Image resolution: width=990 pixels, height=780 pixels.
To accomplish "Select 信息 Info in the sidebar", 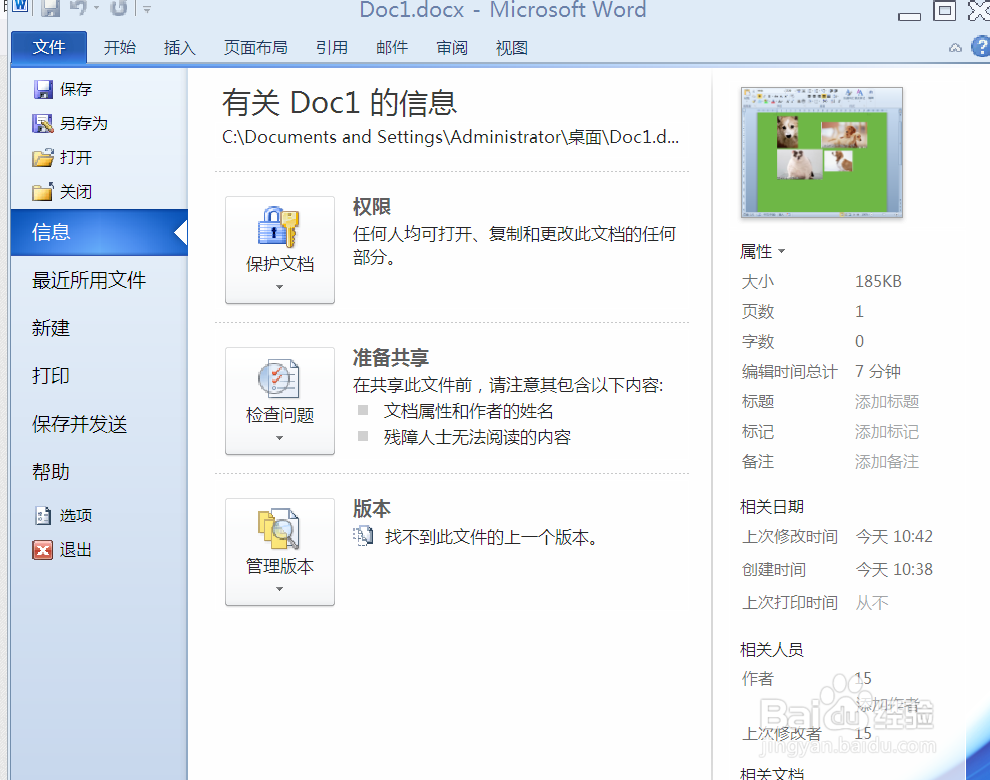I will [99, 232].
